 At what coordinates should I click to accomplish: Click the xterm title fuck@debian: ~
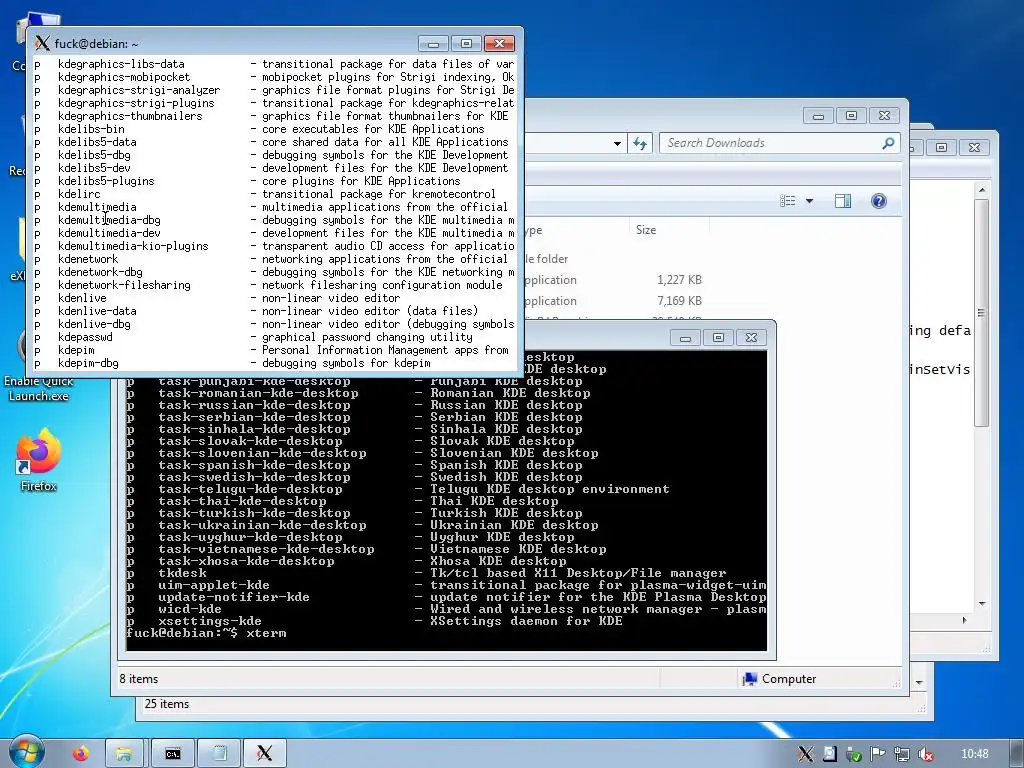97,44
